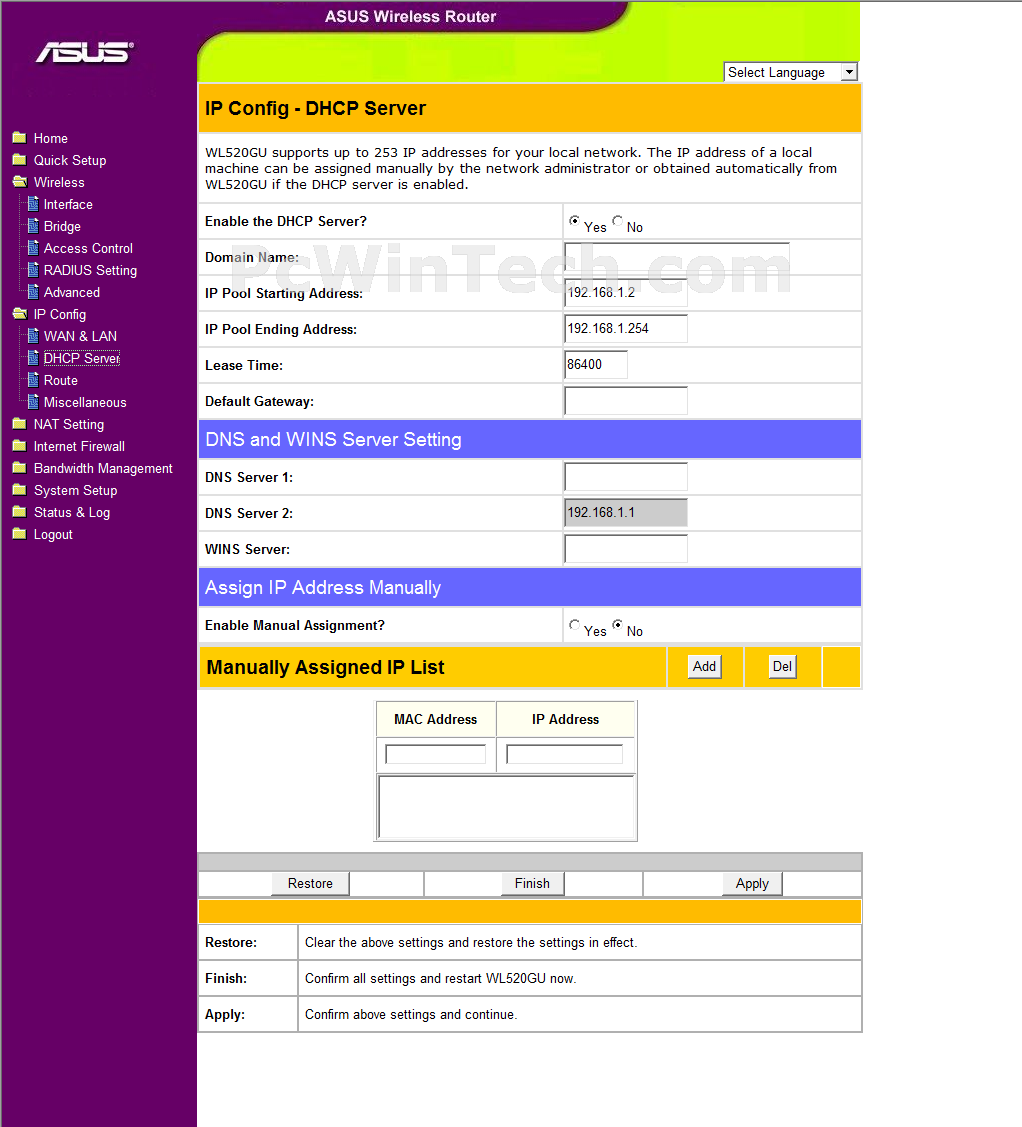Click the Lease Time field
1022x1127 pixels.
pos(596,364)
